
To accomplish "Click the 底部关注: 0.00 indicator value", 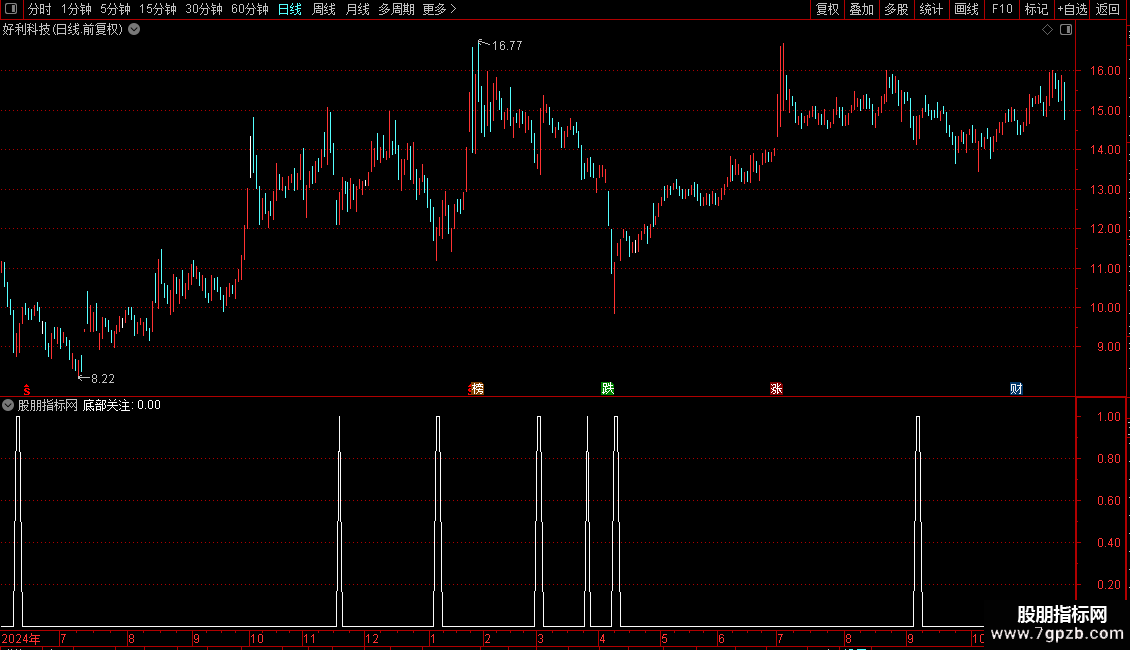I will [x=122, y=405].
